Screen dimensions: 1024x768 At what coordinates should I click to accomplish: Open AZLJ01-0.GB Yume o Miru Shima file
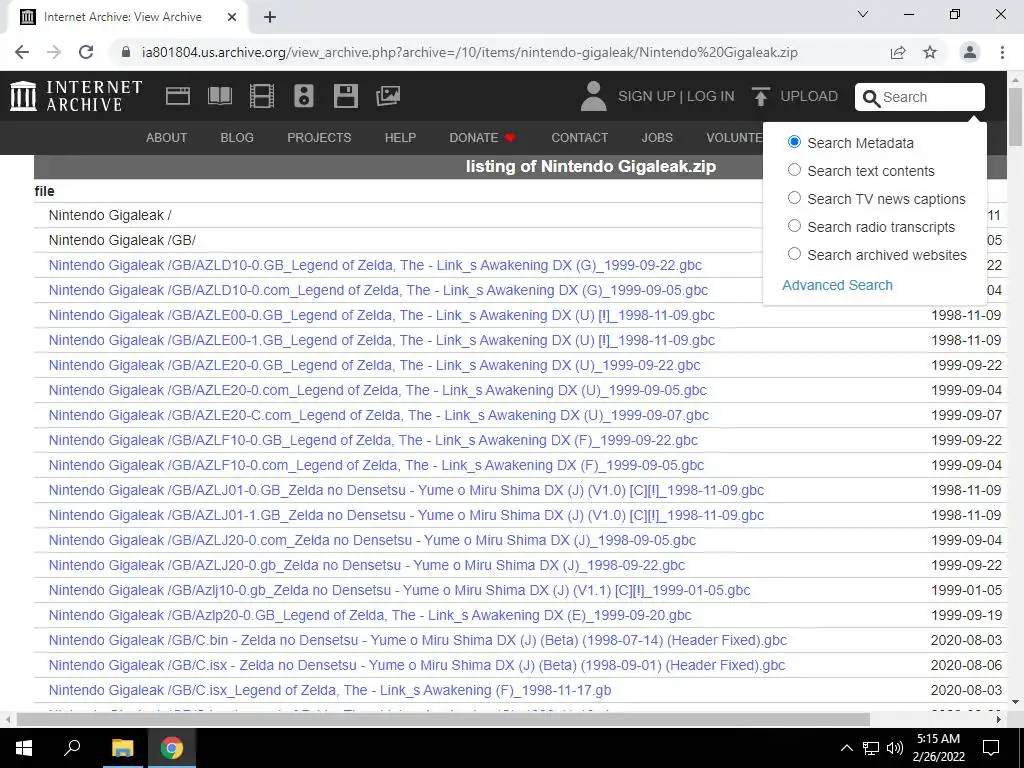click(x=406, y=490)
